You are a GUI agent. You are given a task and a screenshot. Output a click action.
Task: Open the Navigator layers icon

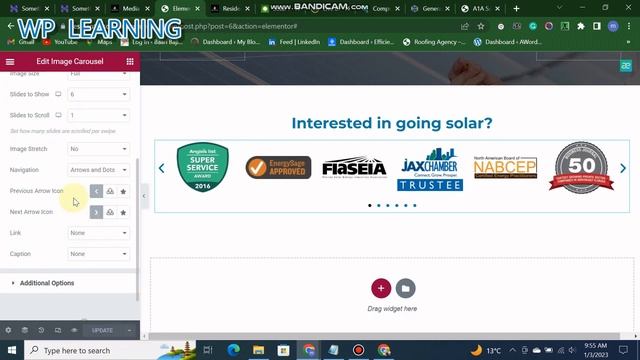(x=25, y=330)
